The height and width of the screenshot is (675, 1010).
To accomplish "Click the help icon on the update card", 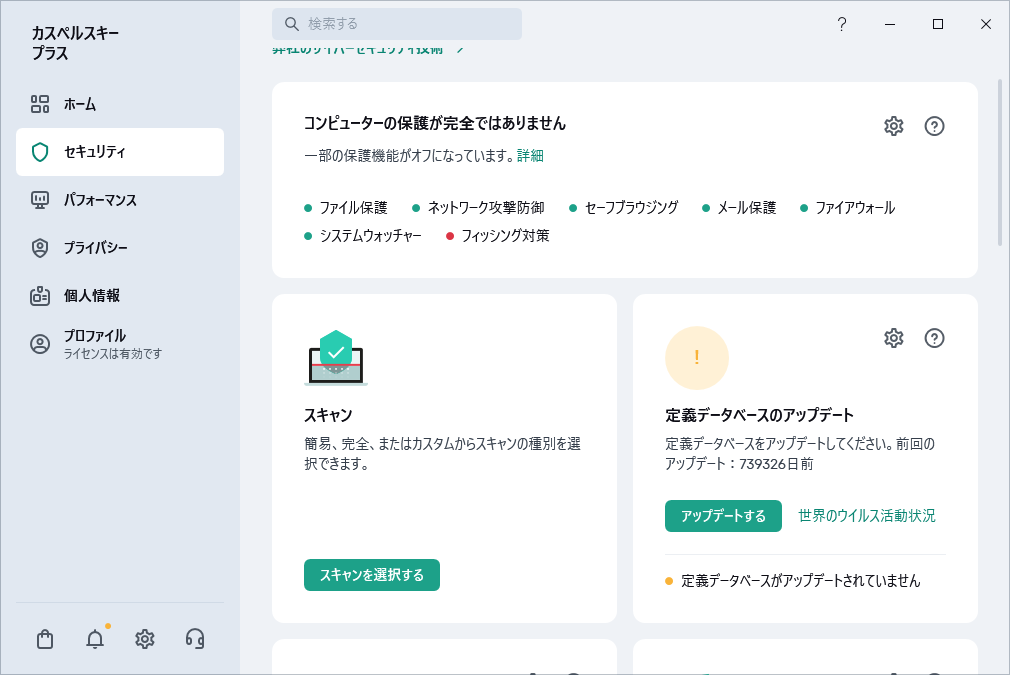I will [x=935, y=338].
